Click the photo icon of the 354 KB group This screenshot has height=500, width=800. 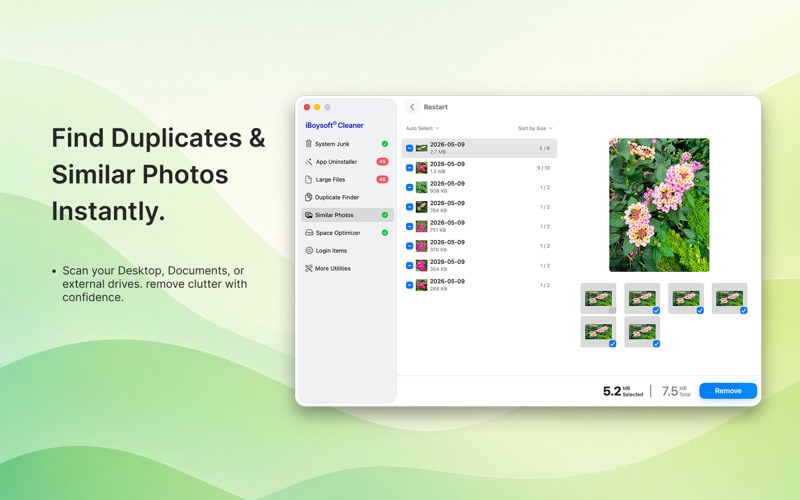pos(421,265)
